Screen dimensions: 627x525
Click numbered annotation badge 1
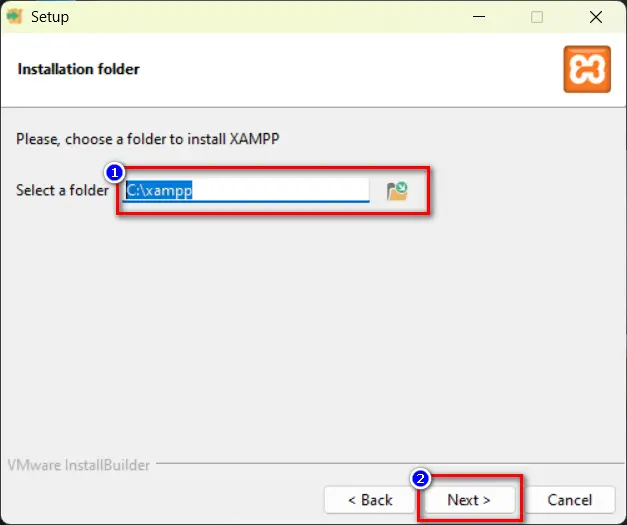[x=114, y=172]
